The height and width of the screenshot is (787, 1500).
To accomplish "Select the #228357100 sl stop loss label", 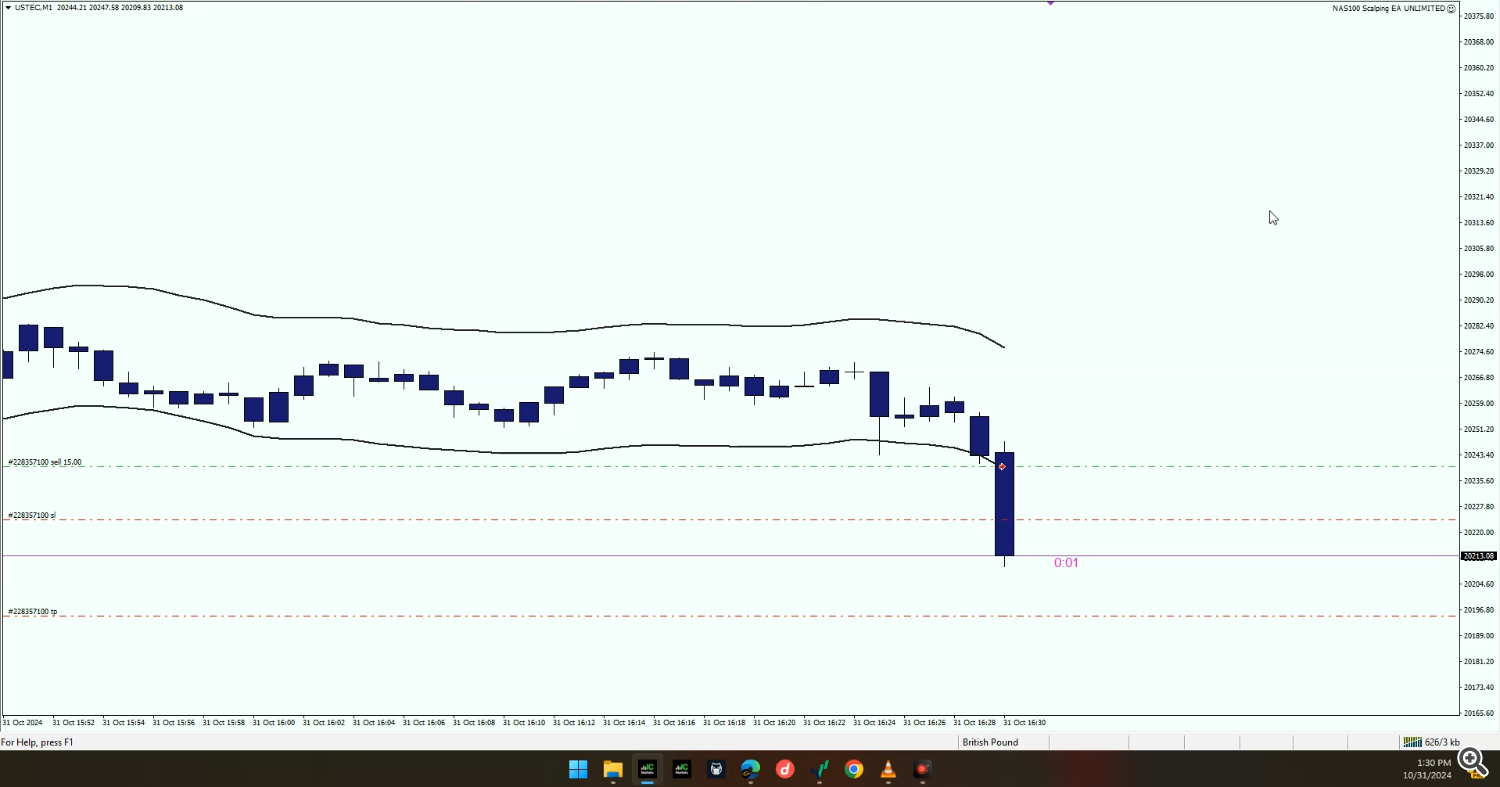I will click(32, 515).
